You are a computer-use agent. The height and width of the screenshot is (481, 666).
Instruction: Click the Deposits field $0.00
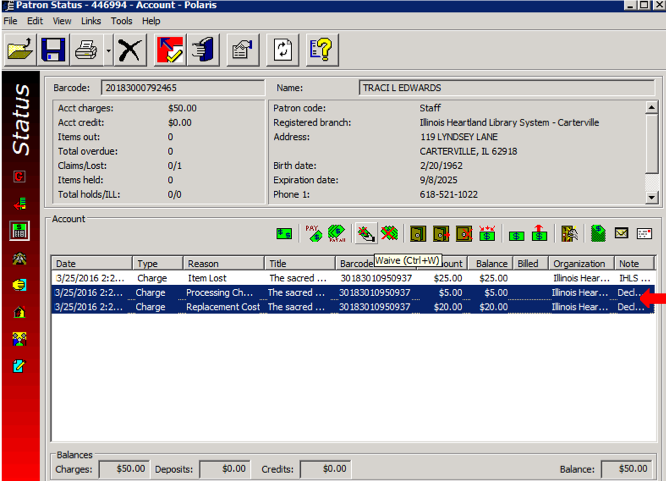point(225,469)
